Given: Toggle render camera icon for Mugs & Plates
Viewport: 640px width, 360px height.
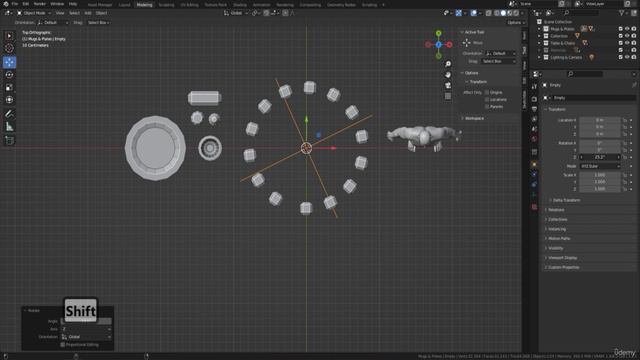Looking at the screenshot, I should pos(634,29).
